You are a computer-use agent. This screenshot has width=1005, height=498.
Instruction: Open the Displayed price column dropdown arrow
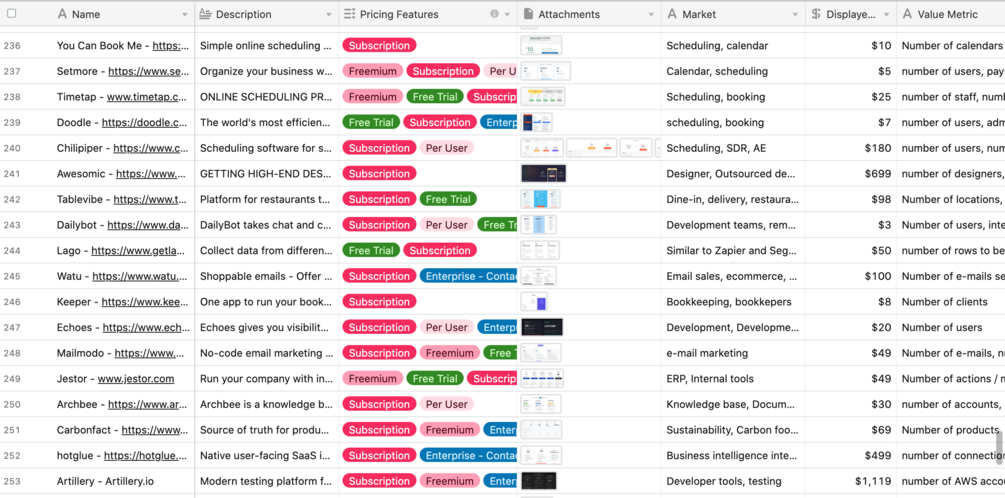click(886, 15)
